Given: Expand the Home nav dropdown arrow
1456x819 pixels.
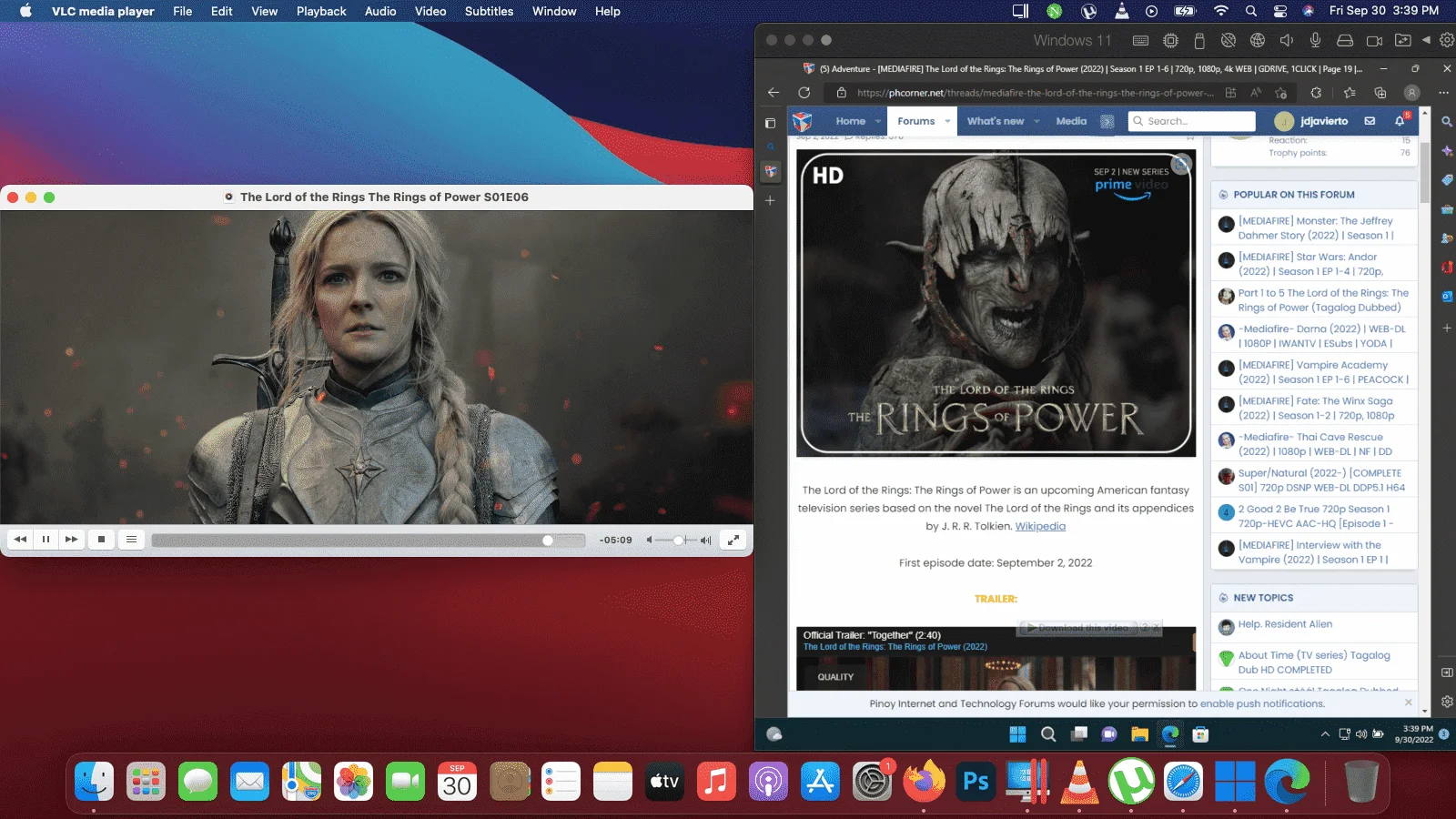Looking at the screenshot, I should pyautogui.click(x=878, y=121).
